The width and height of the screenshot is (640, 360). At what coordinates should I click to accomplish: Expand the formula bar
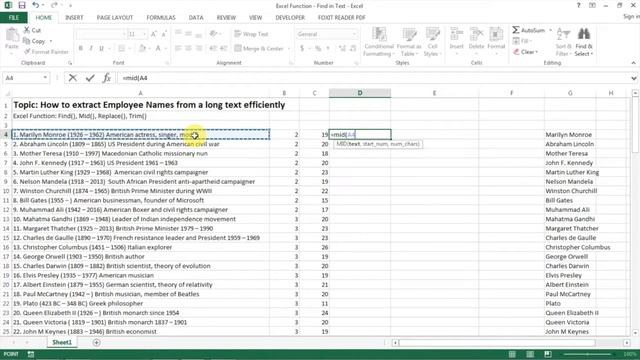(633, 78)
